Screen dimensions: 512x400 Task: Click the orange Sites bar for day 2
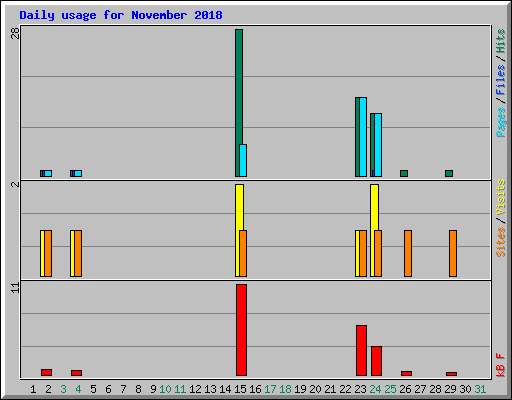tap(48, 253)
